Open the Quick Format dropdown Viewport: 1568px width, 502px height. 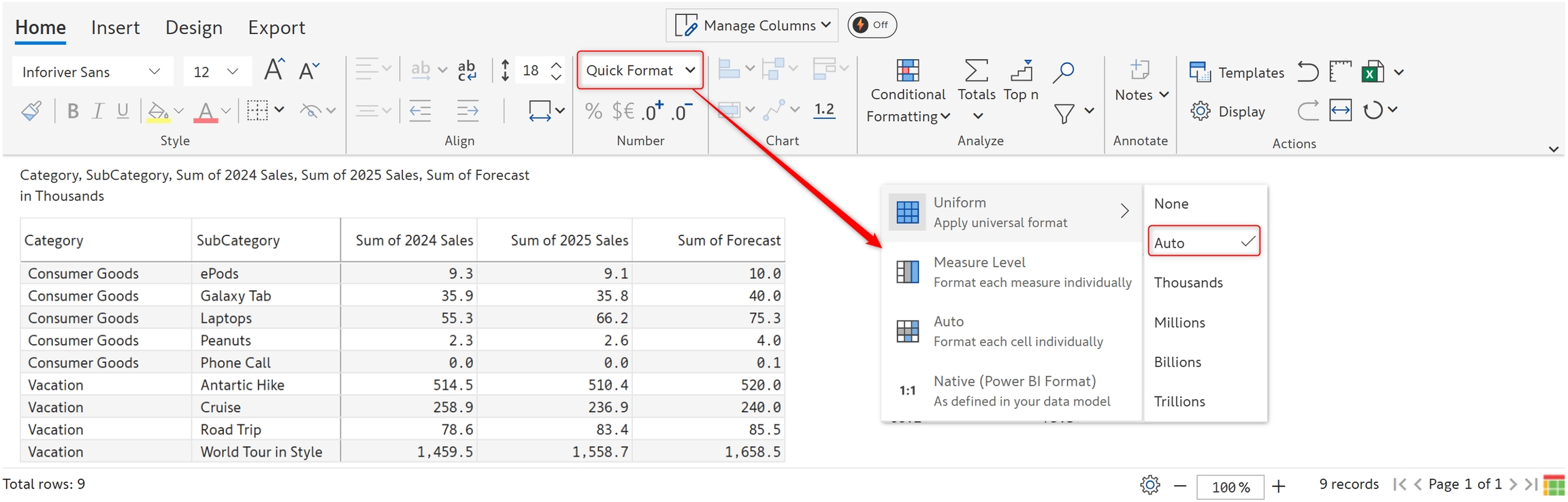(x=640, y=70)
